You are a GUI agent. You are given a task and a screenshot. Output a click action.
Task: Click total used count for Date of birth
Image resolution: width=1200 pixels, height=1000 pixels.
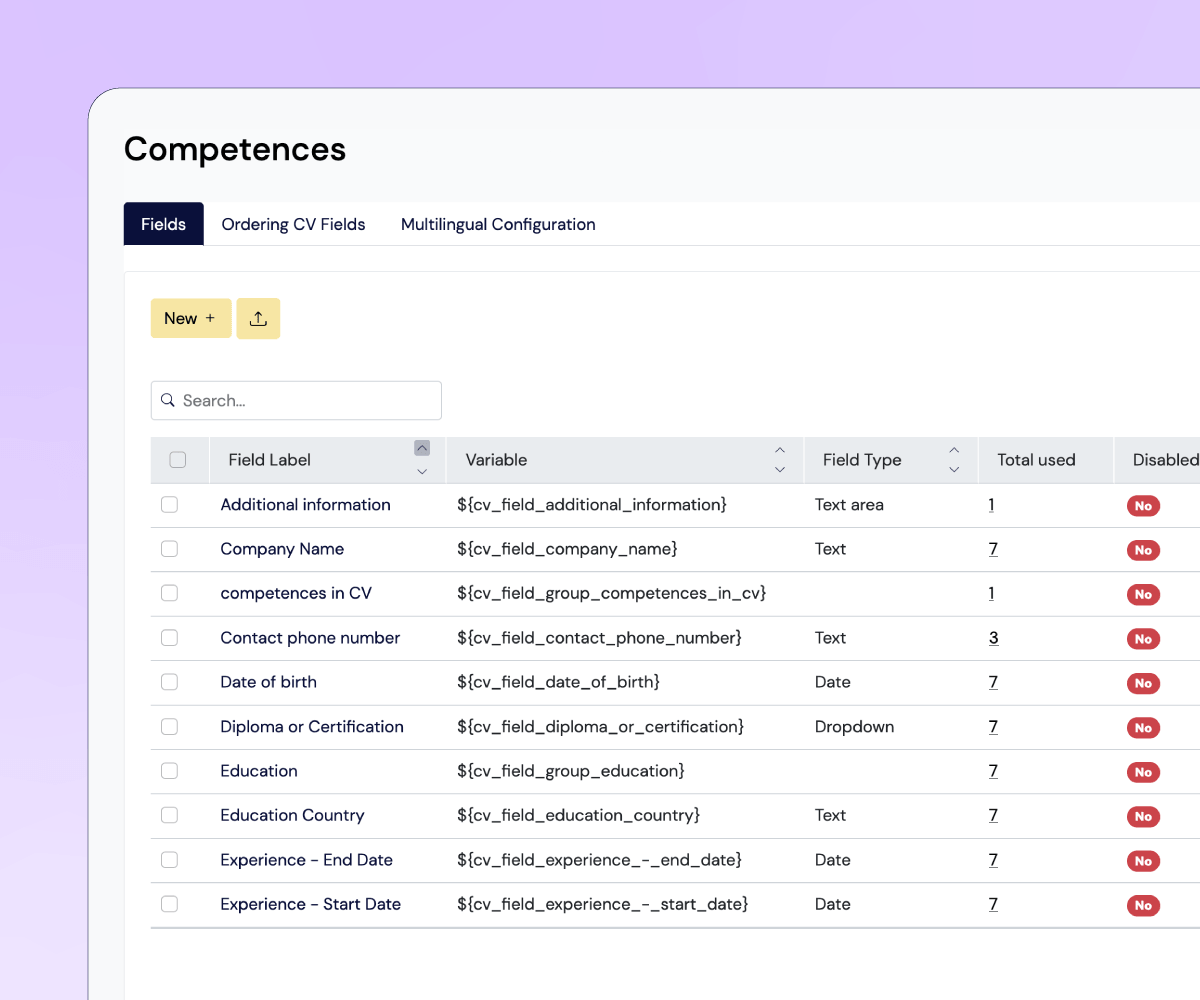[x=993, y=682]
